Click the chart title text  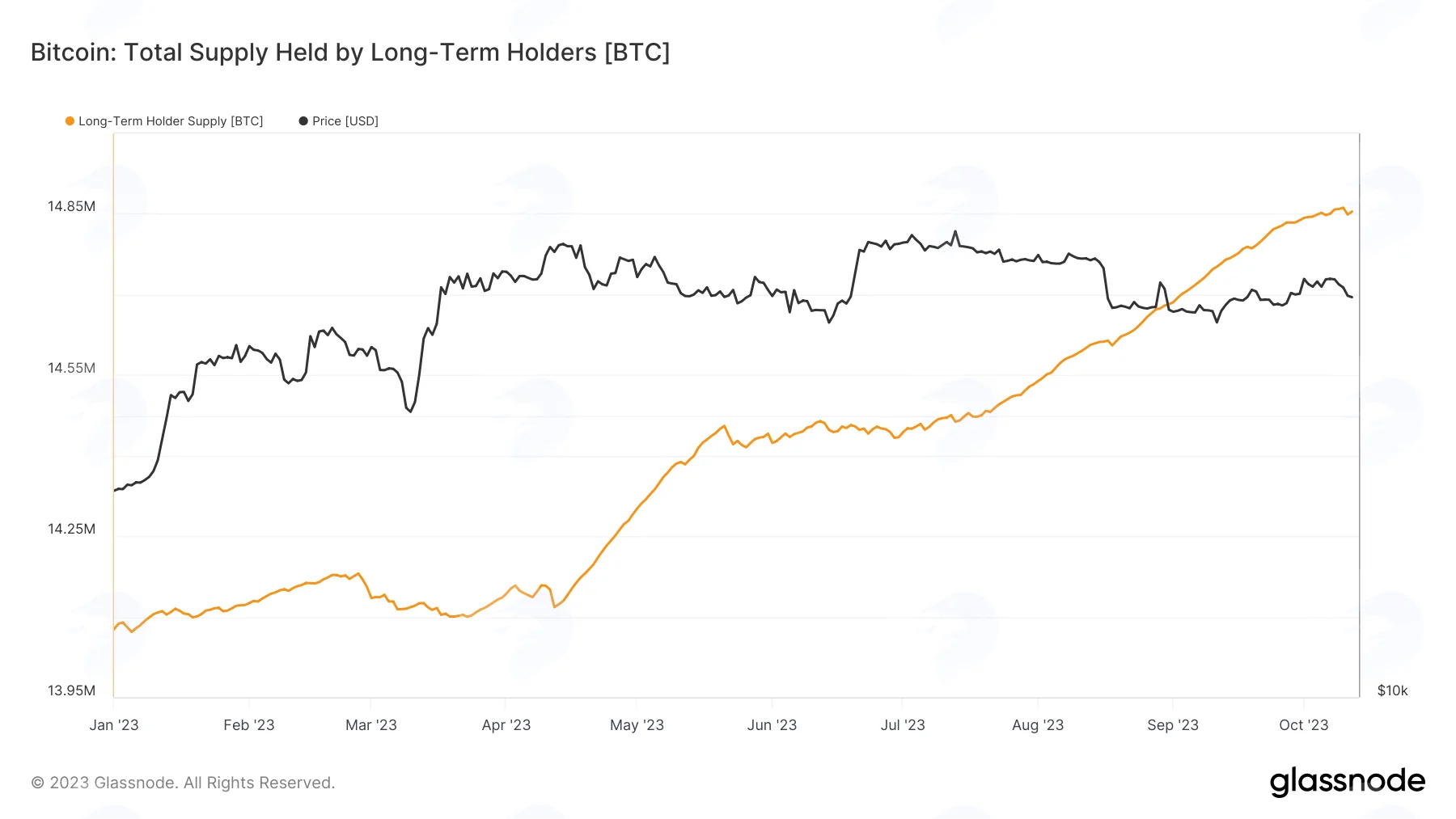click(350, 53)
